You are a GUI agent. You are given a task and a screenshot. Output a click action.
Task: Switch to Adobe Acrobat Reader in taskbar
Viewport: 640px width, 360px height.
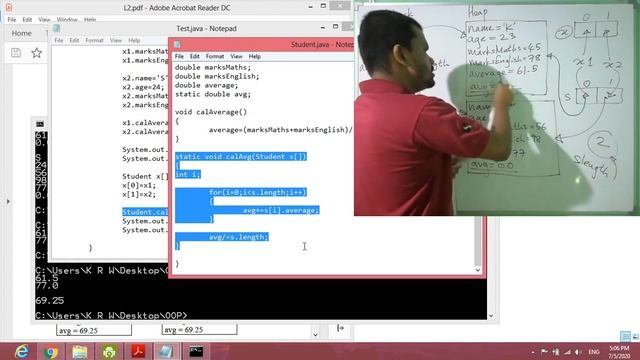138,351
